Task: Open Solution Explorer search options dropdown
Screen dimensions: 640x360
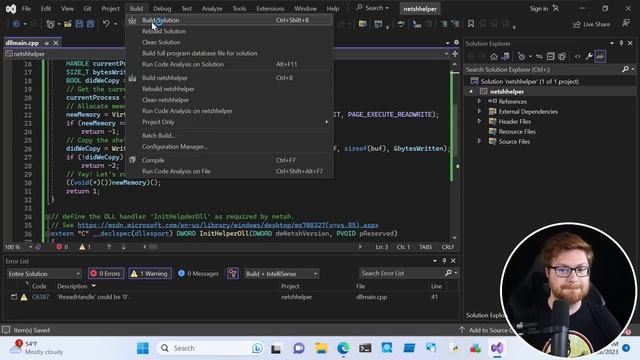Action: 633,70
